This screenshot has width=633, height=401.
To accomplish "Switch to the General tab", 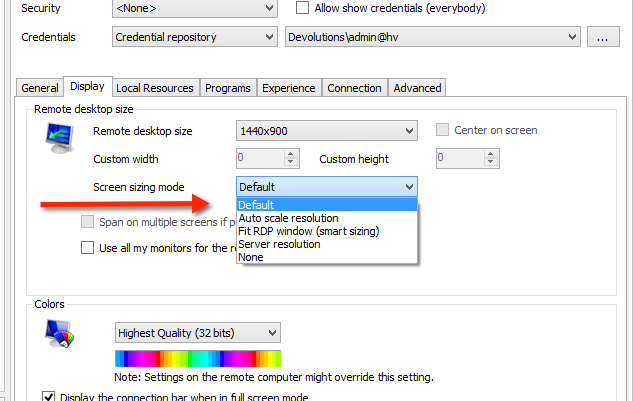I will (40, 88).
